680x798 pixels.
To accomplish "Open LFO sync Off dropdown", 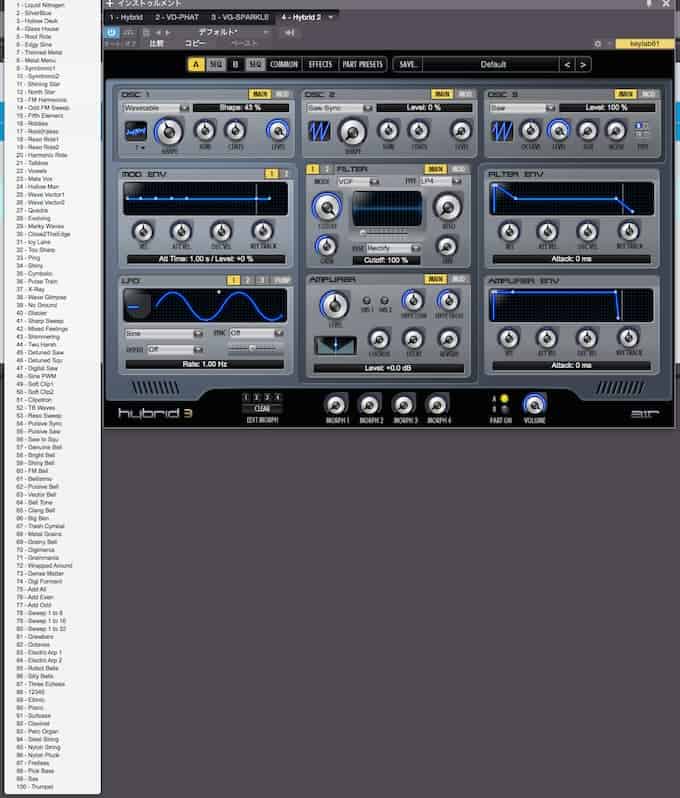I will coord(257,333).
